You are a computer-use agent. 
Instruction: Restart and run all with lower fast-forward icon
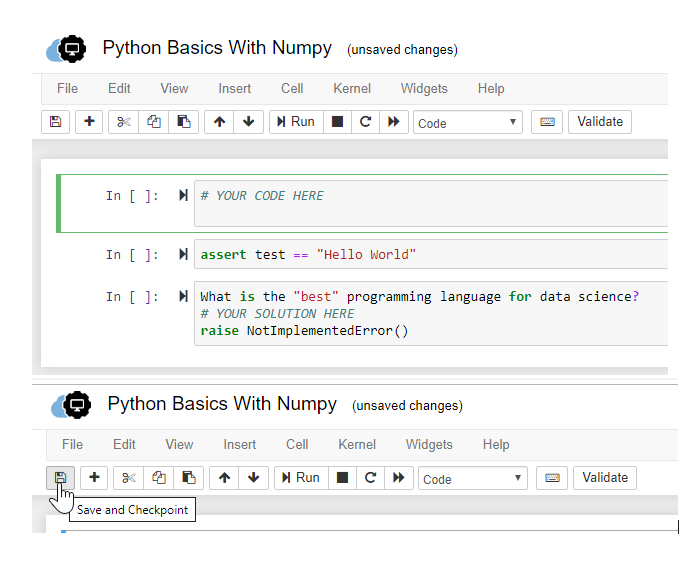[x=399, y=478]
